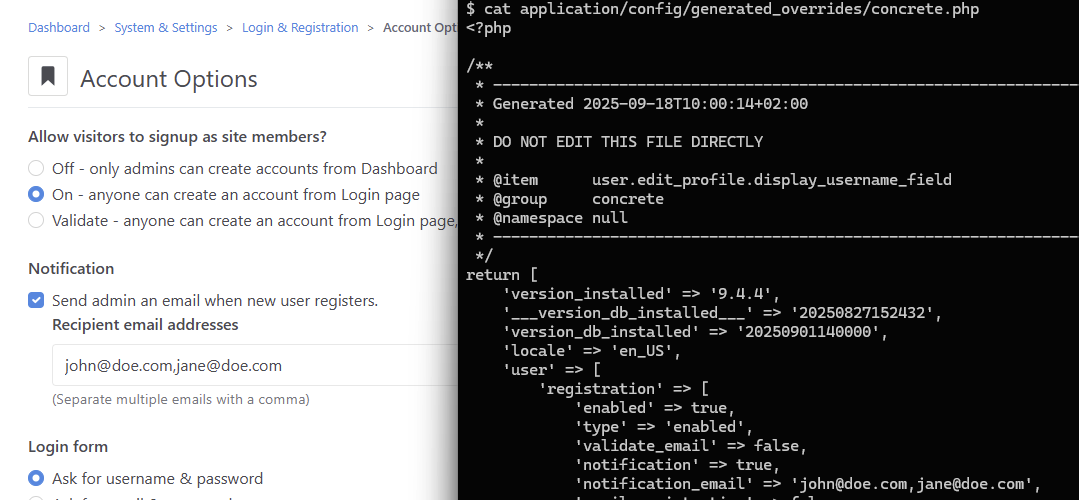This screenshot has width=1079, height=500.
Task: Click the Separate multiple emails hint text
Action: pos(181,399)
